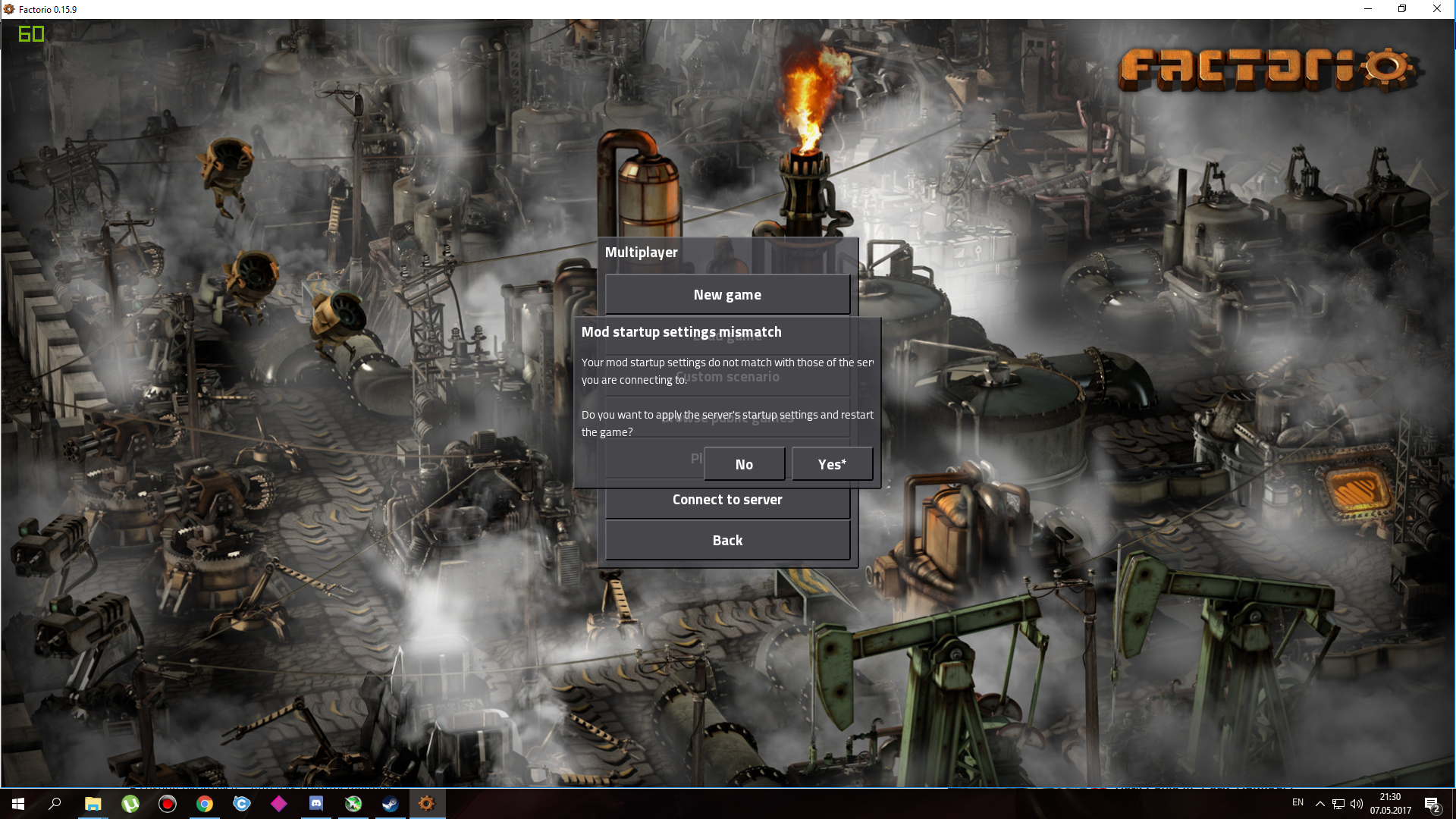The width and height of the screenshot is (1456, 819).
Task: Minimize the Factorio window
Action: [1368, 9]
